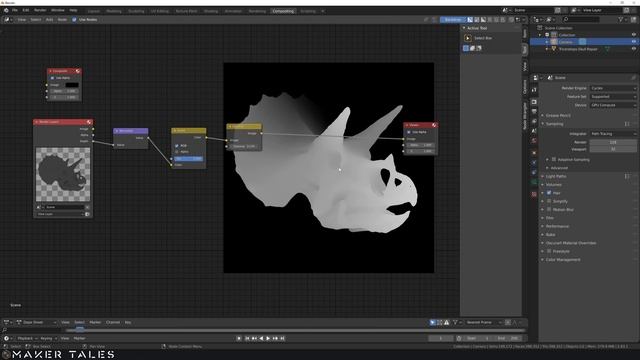Viewport: 640px width, 360px height.
Task: Click the new view layer icon beside View Layer
Action: point(626,10)
